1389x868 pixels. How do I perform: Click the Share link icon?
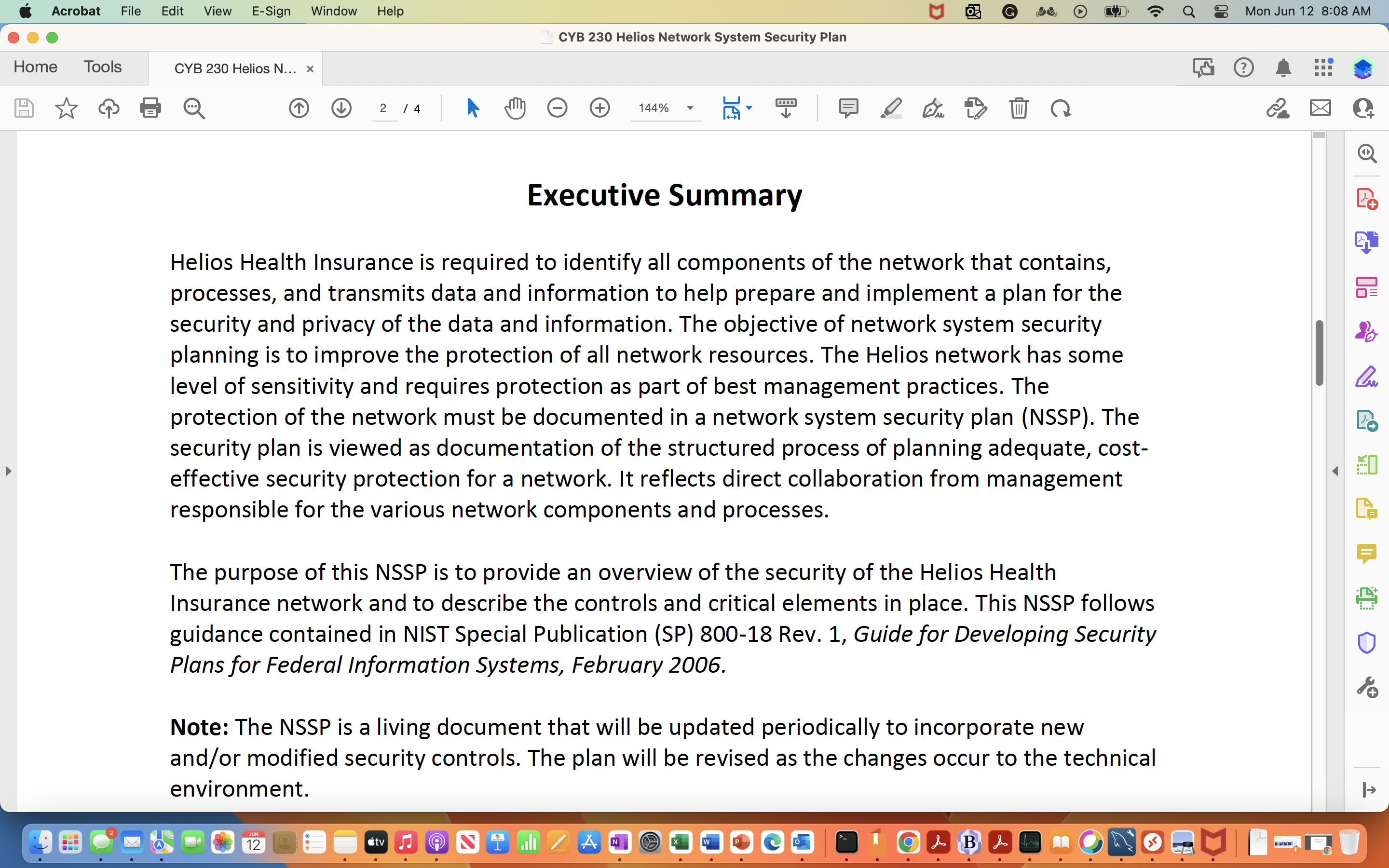coord(1278,108)
